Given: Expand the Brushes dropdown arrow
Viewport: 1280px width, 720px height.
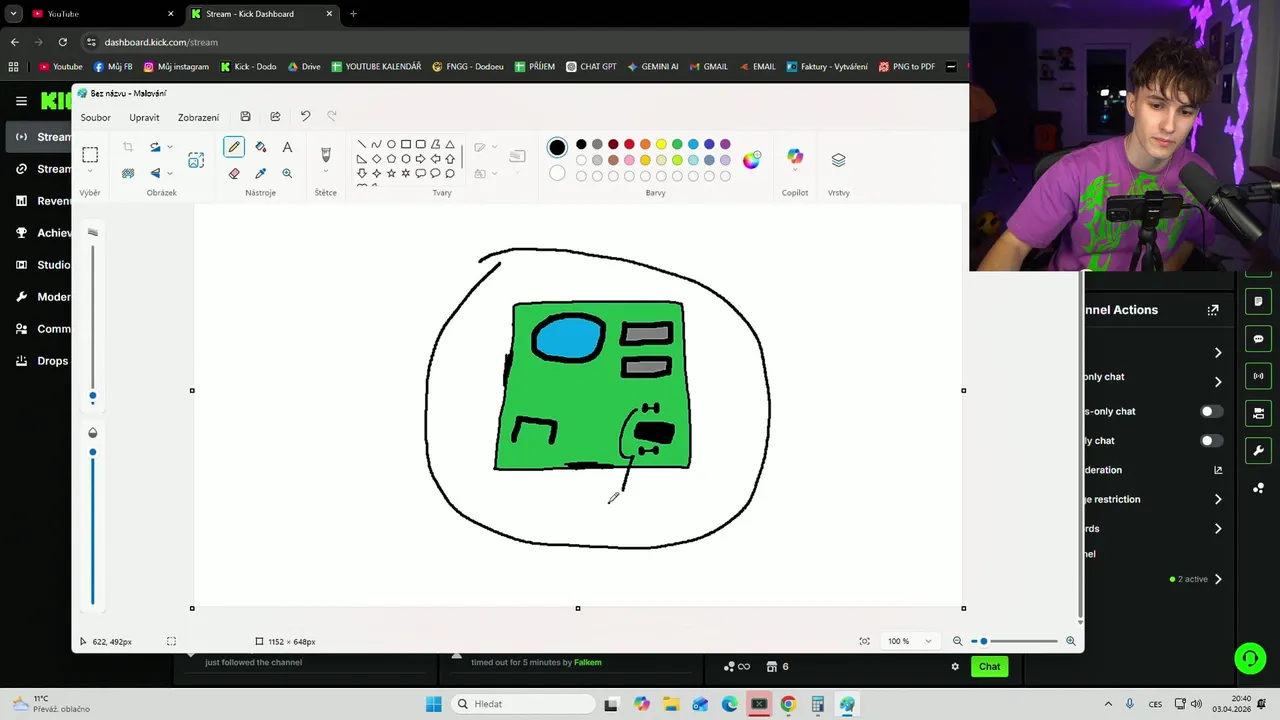Looking at the screenshot, I should [x=325, y=172].
